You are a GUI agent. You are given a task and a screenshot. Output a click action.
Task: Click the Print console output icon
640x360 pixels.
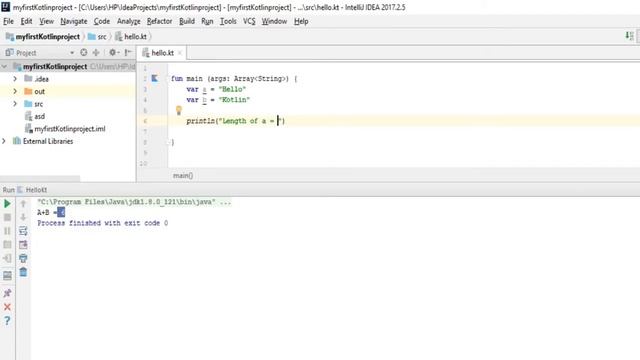point(23,258)
